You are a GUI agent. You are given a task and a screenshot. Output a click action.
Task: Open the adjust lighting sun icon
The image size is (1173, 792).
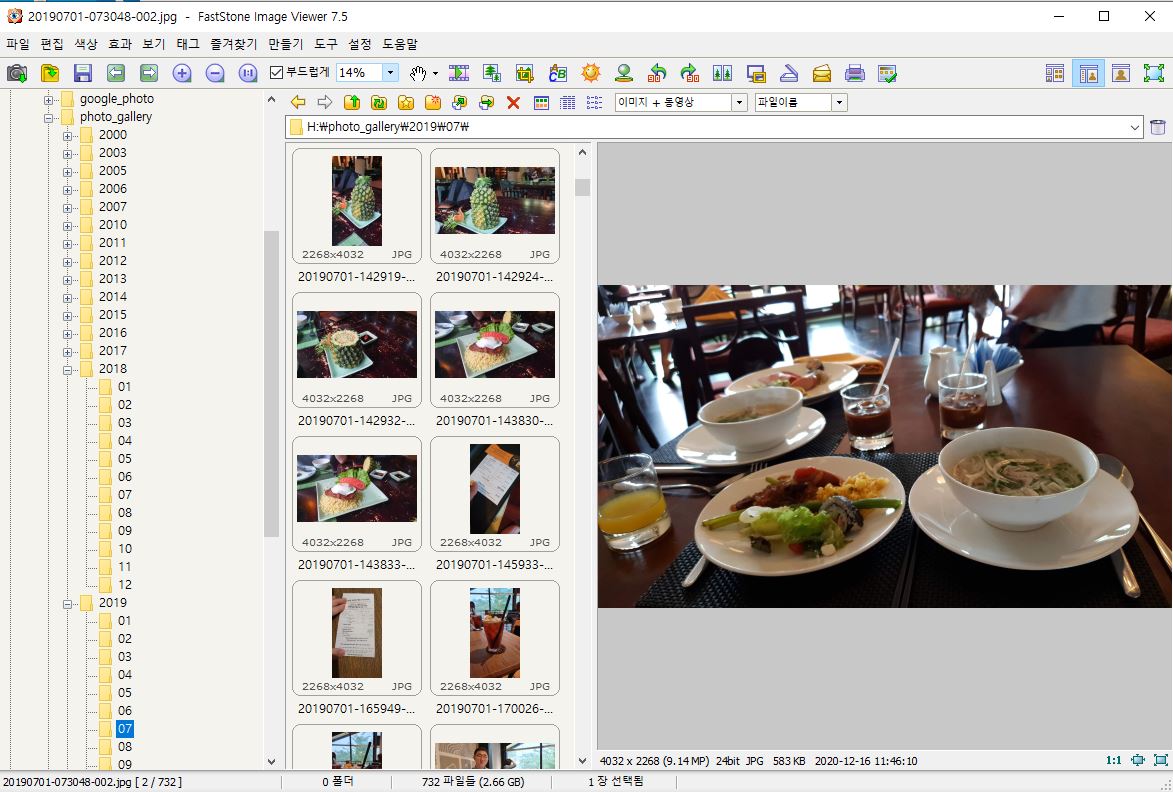(591, 73)
